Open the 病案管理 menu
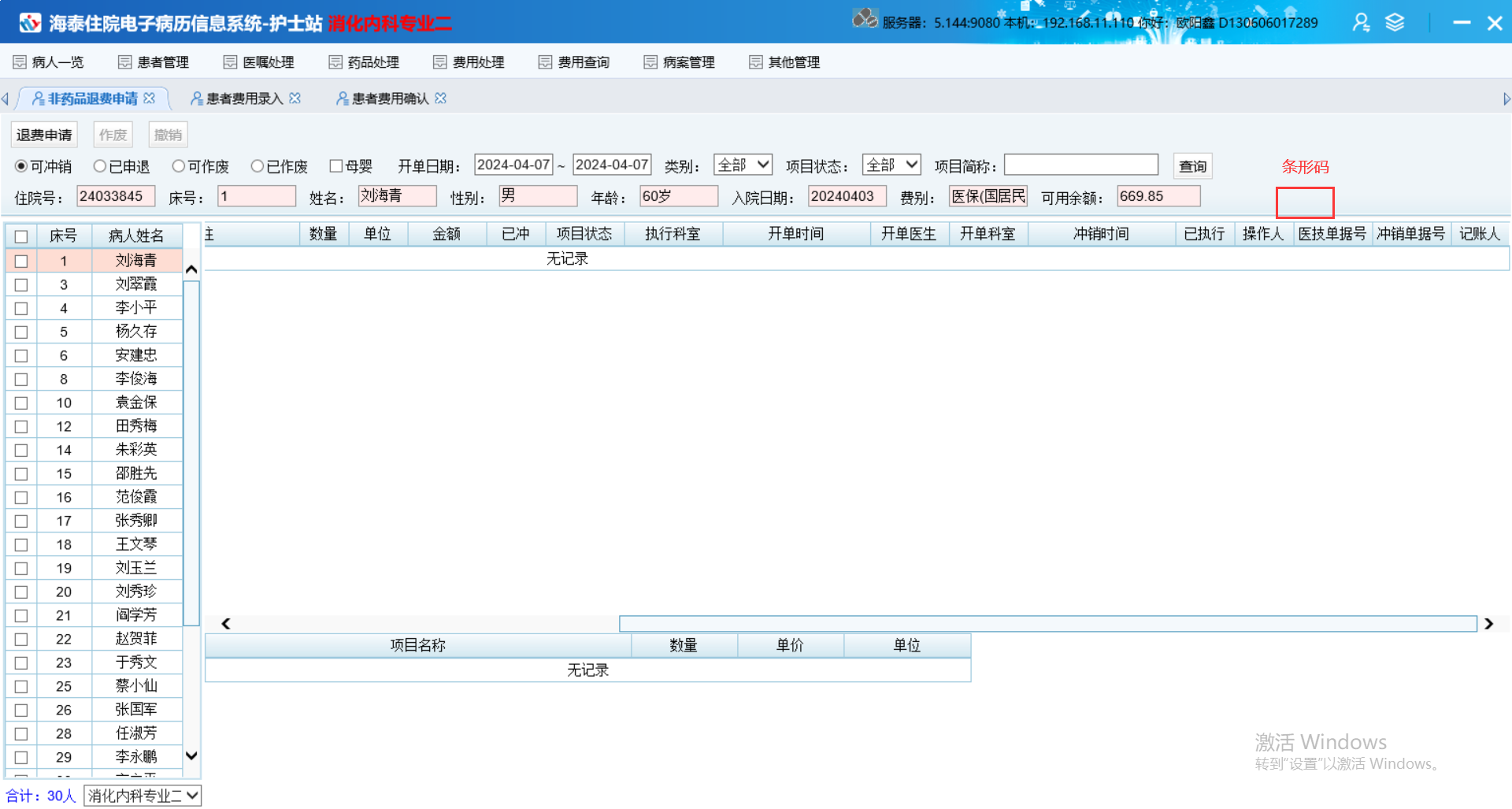The height and width of the screenshot is (809, 1512). pos(680,62)
